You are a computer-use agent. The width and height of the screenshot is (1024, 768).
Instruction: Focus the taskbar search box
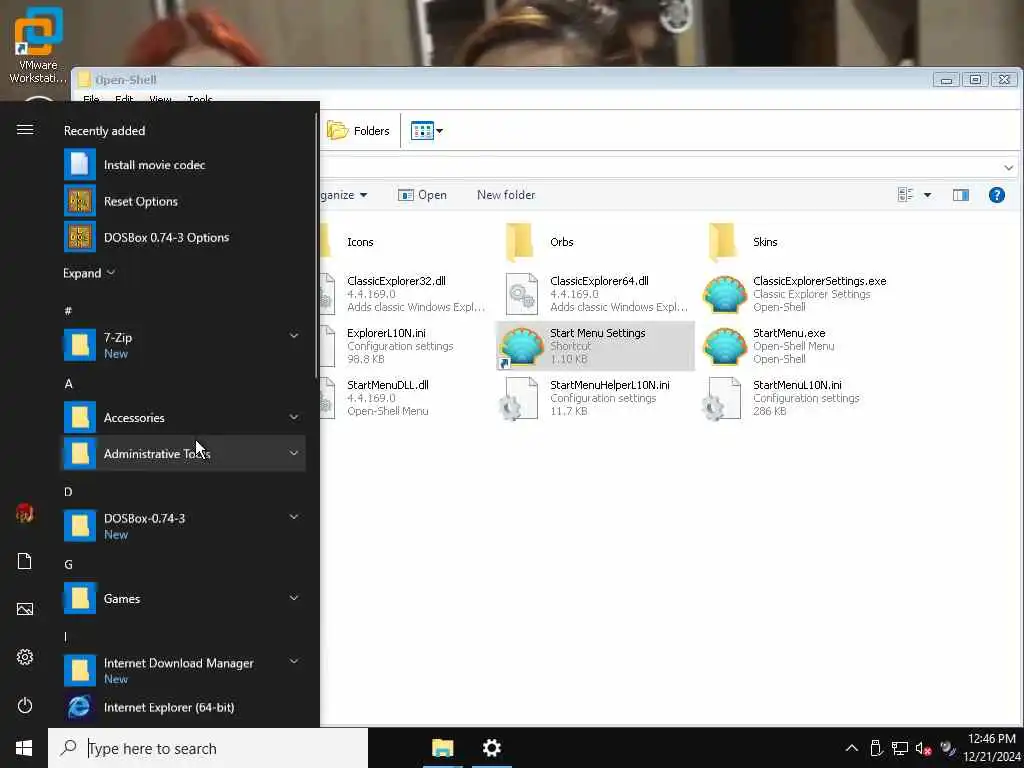[208, 748]
